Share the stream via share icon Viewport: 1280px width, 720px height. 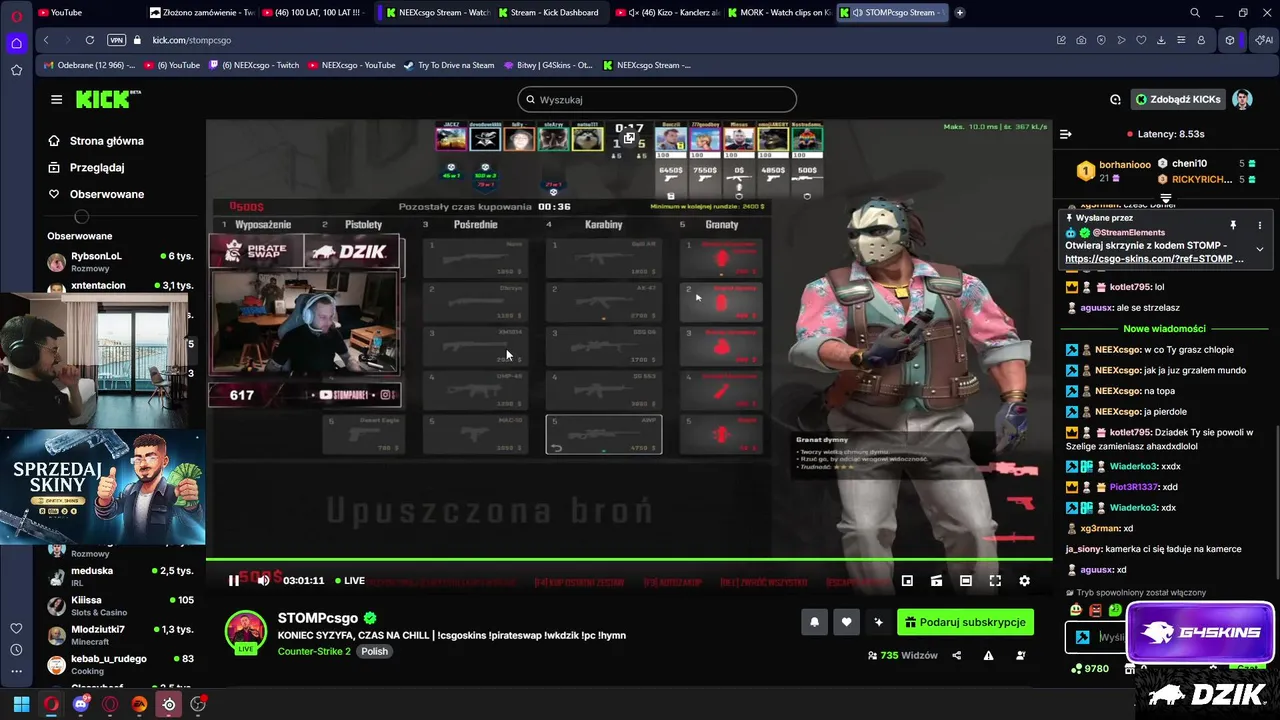point(957,656)
